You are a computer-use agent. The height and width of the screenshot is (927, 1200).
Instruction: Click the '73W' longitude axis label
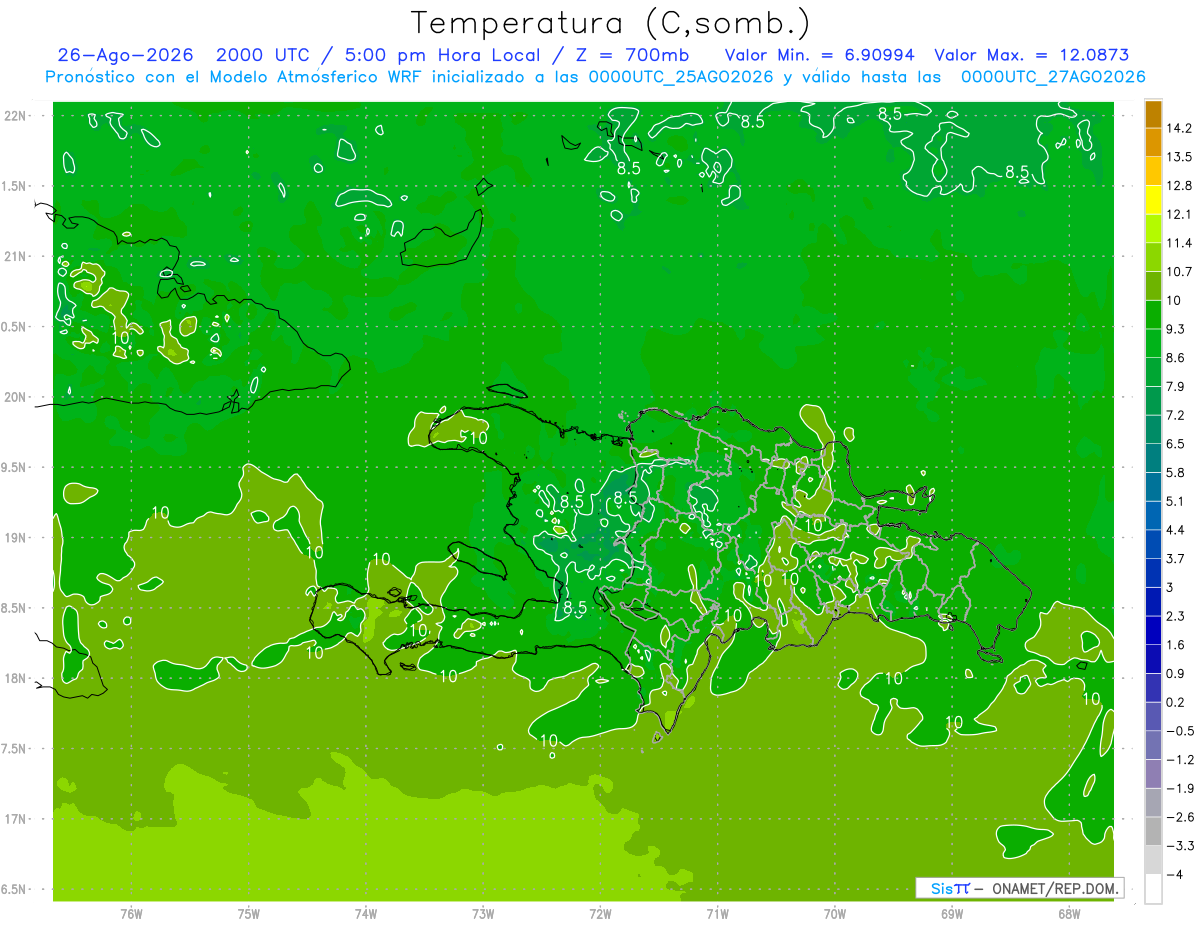coord(483,914)
